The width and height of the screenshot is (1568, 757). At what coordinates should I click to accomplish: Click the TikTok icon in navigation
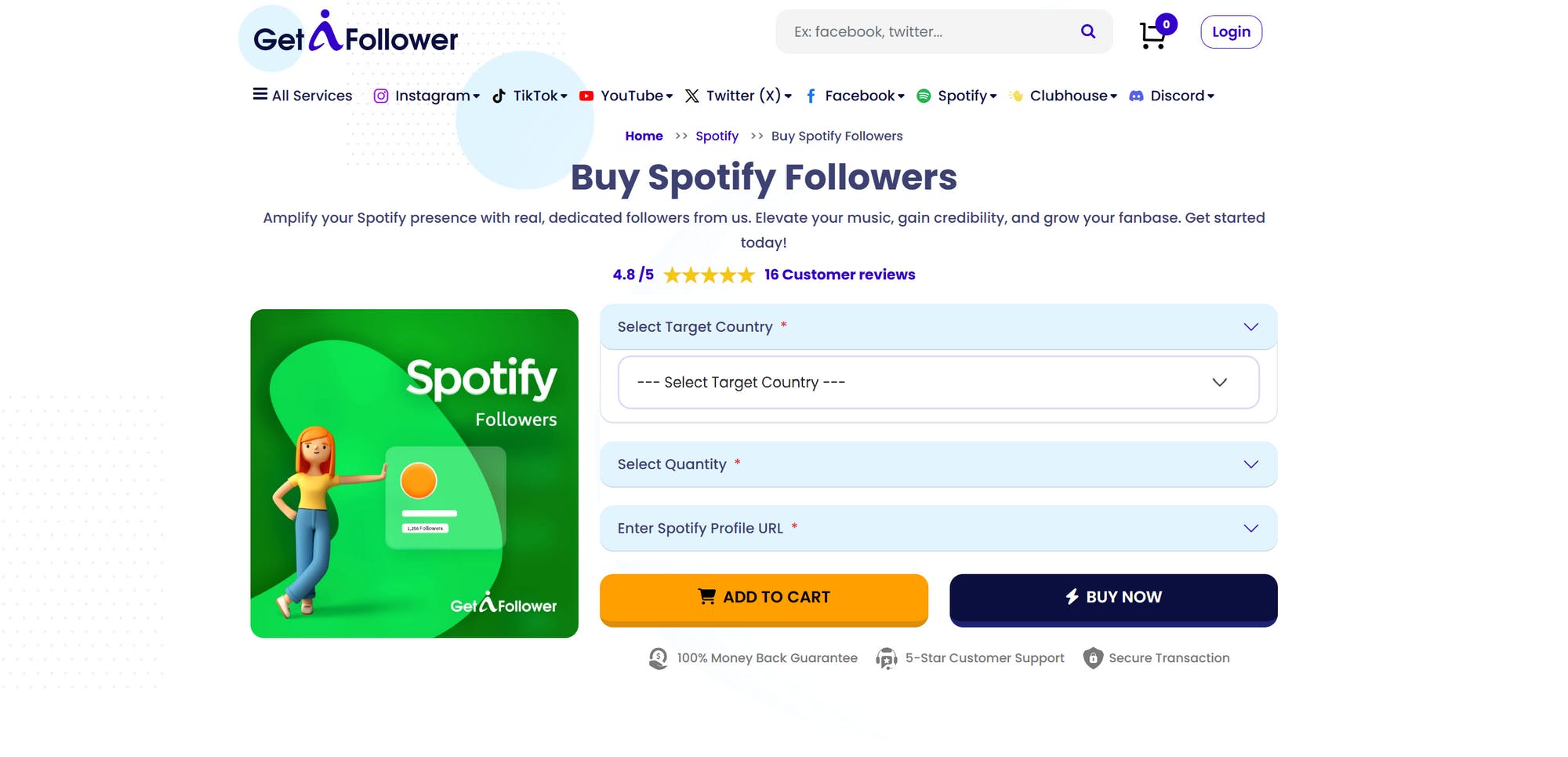click(x=499, y=95)
